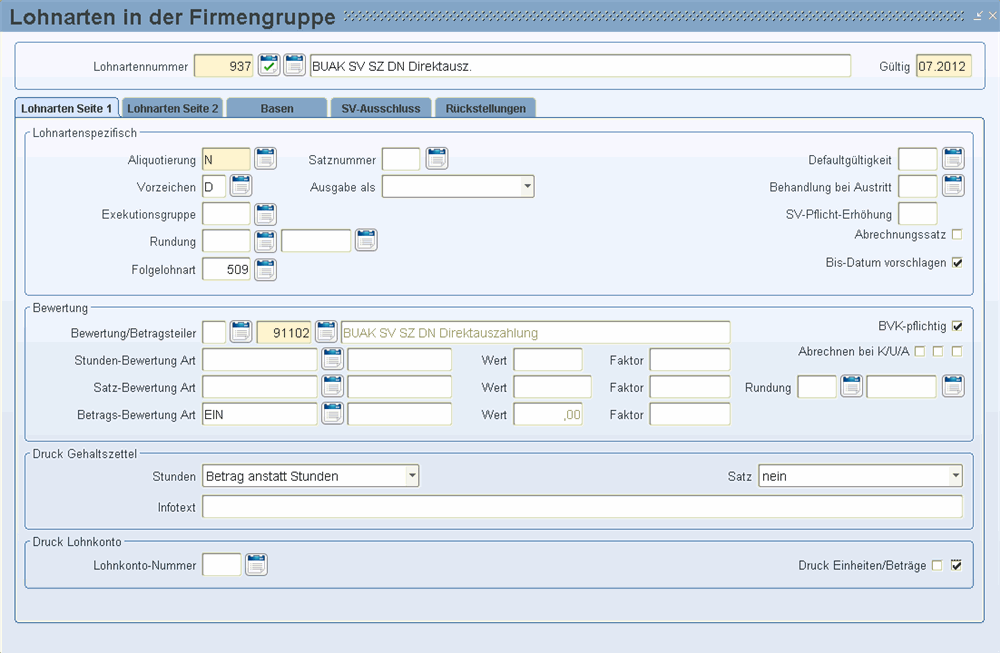
Task: Click the Bewertung field containing 91102
Action: pos(284,332)
